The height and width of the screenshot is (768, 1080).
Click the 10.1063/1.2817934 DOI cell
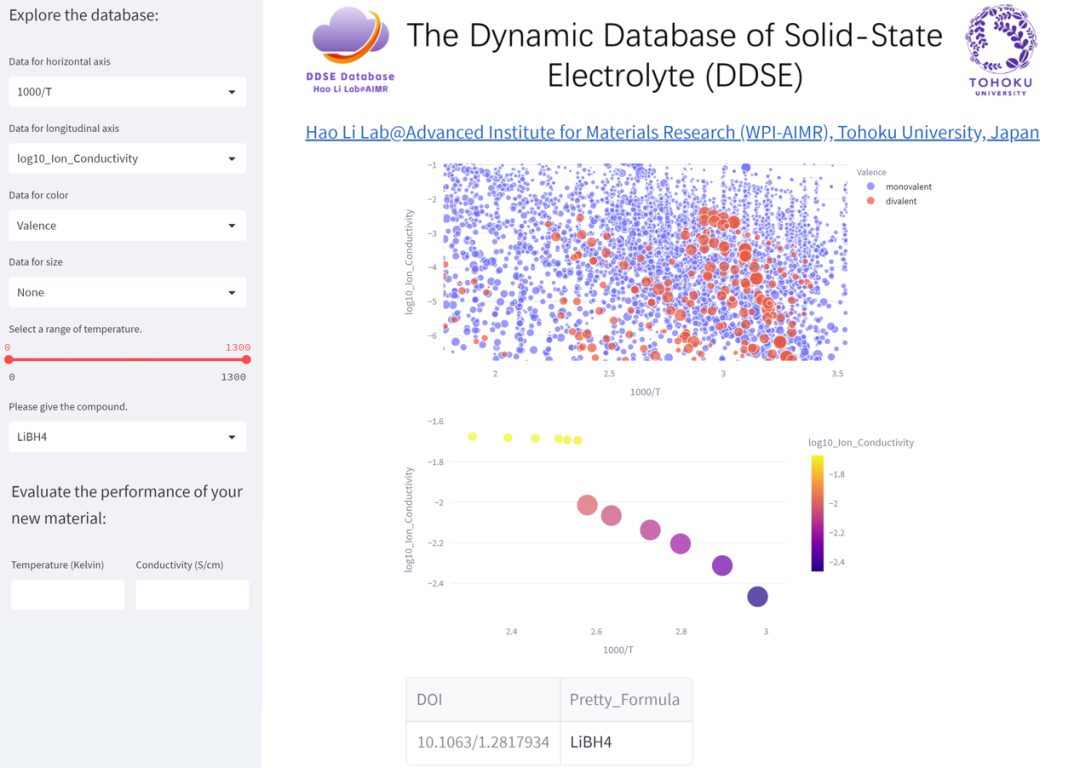coord(483,743)
